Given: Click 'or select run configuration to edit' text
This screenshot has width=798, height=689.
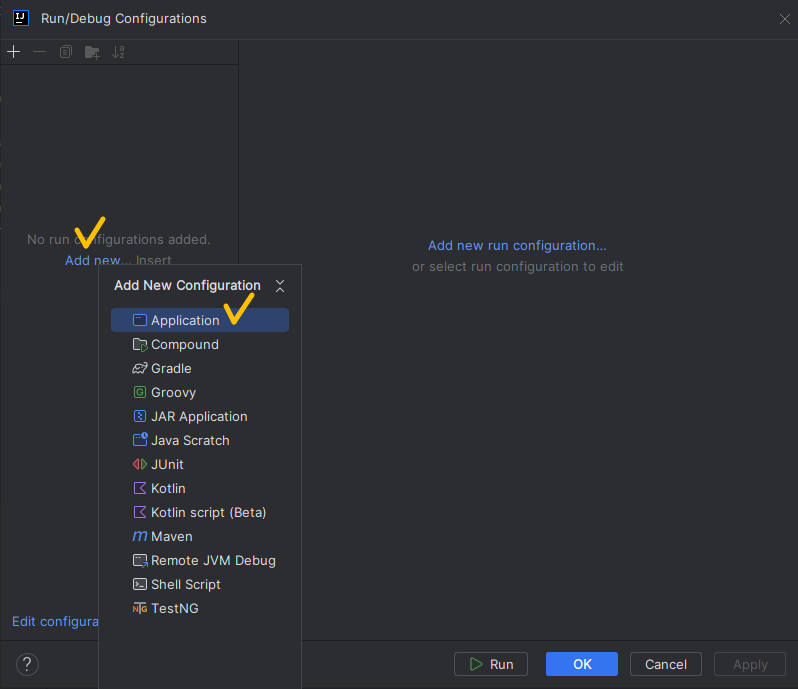Looking at the screenshot, I should click(518, 267).
